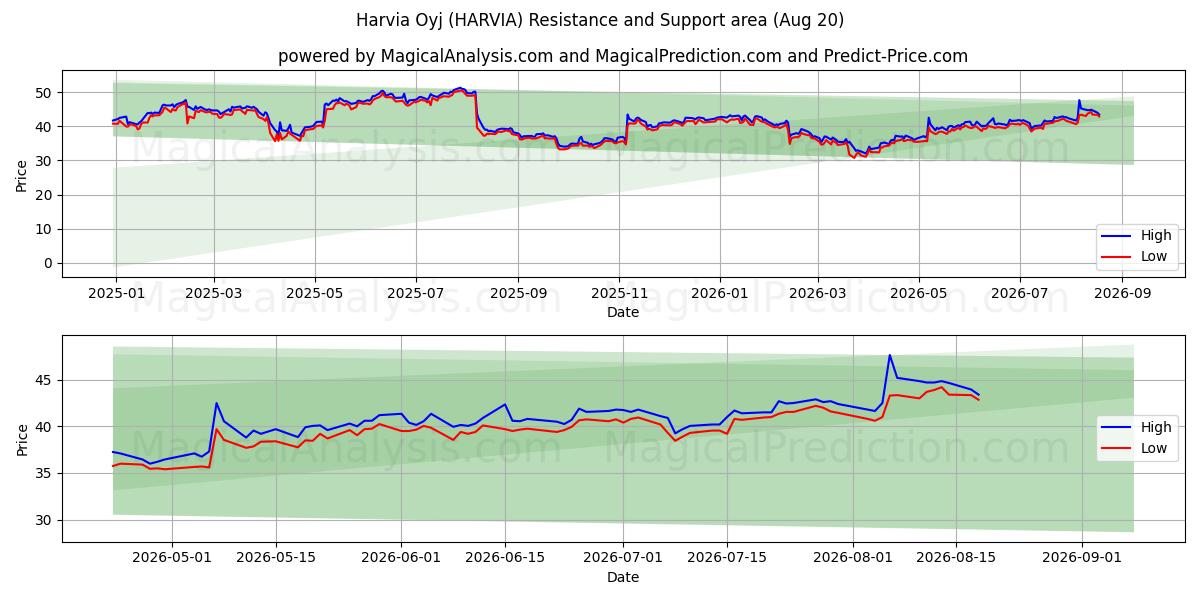The height and width of the screenshot is (600, 1200).
Task: Click the 'Price' axis label of lower chart
Action: pos(22,439)
